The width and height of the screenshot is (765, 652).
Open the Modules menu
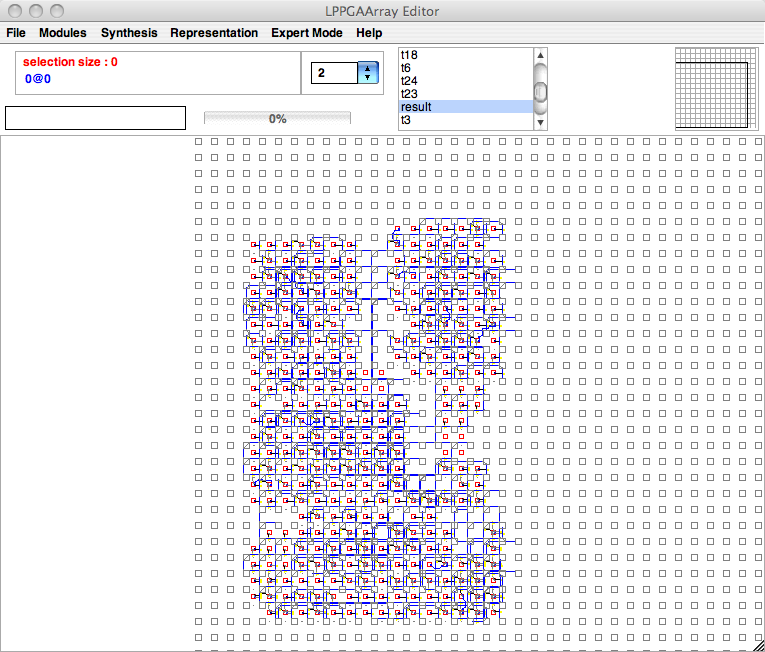(x=62, y=33)
